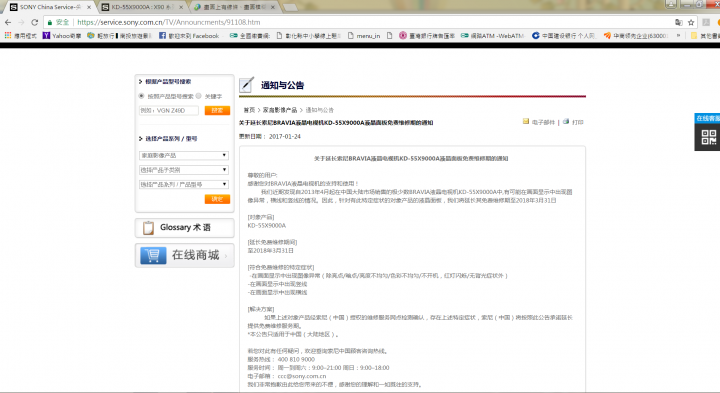Go back with the browser back arrow
Viewport: 720px width, 393px height.
(x=8, y=22)
